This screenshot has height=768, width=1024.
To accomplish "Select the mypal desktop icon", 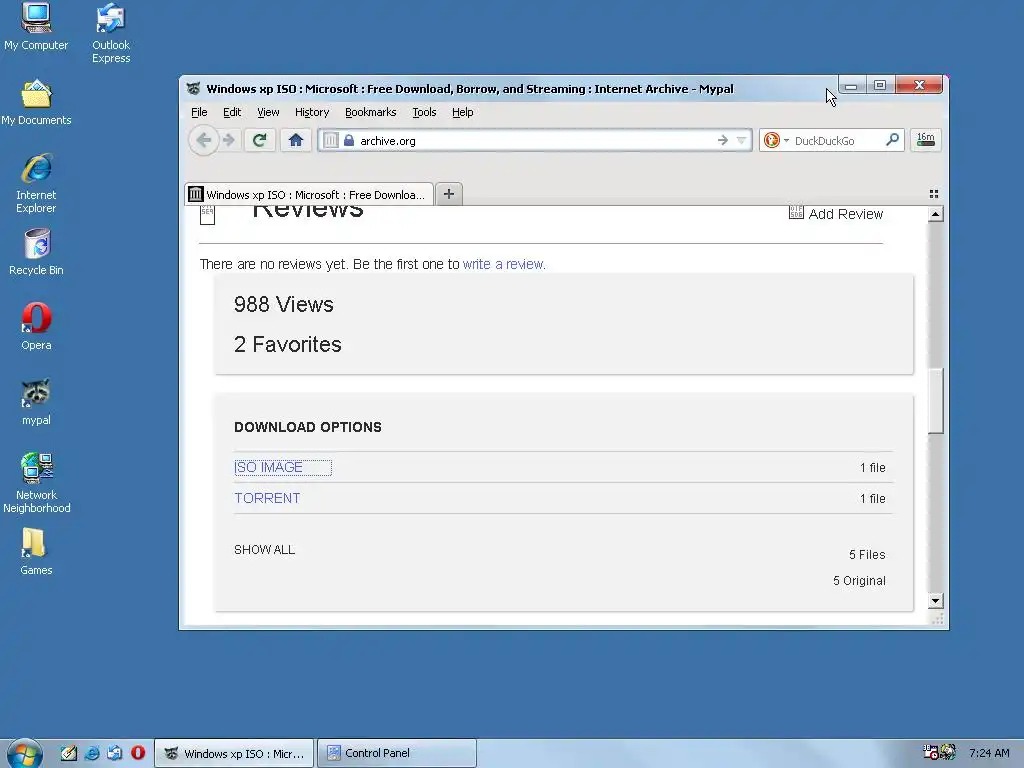I will click(x=36, y=402).
